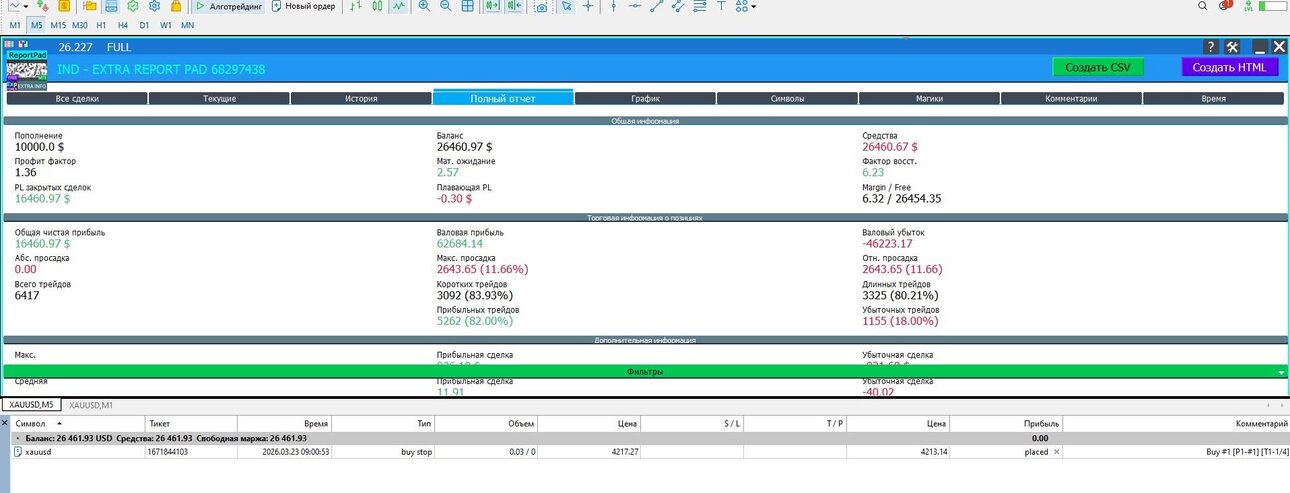Open Текущие tab
Viewport: 1290px width, 493px height.
219,99
